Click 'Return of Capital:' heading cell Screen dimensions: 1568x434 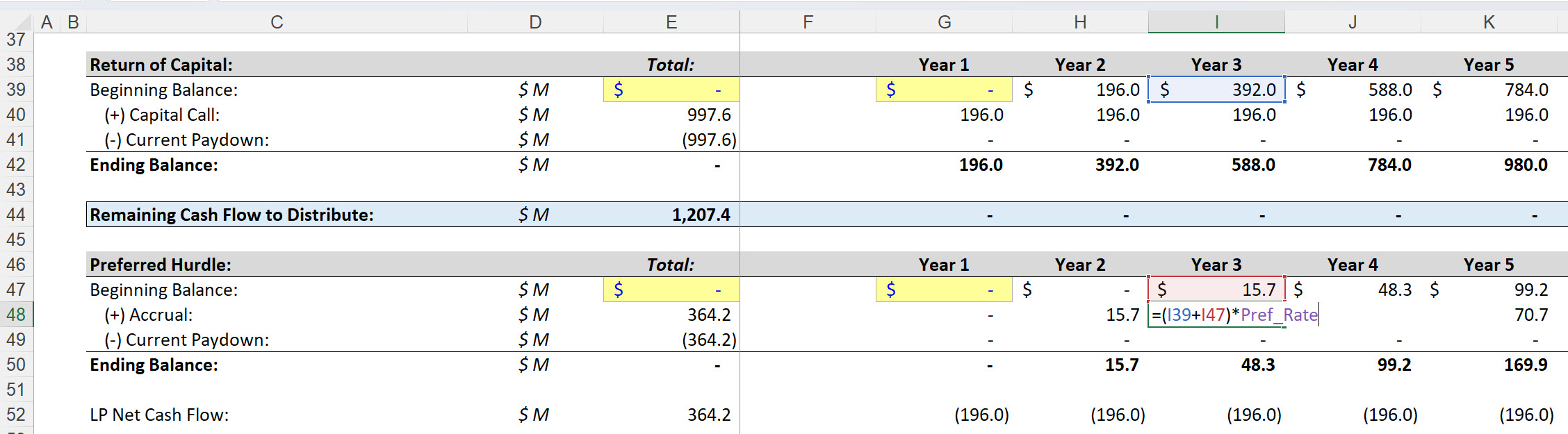[x=161, y=65]
